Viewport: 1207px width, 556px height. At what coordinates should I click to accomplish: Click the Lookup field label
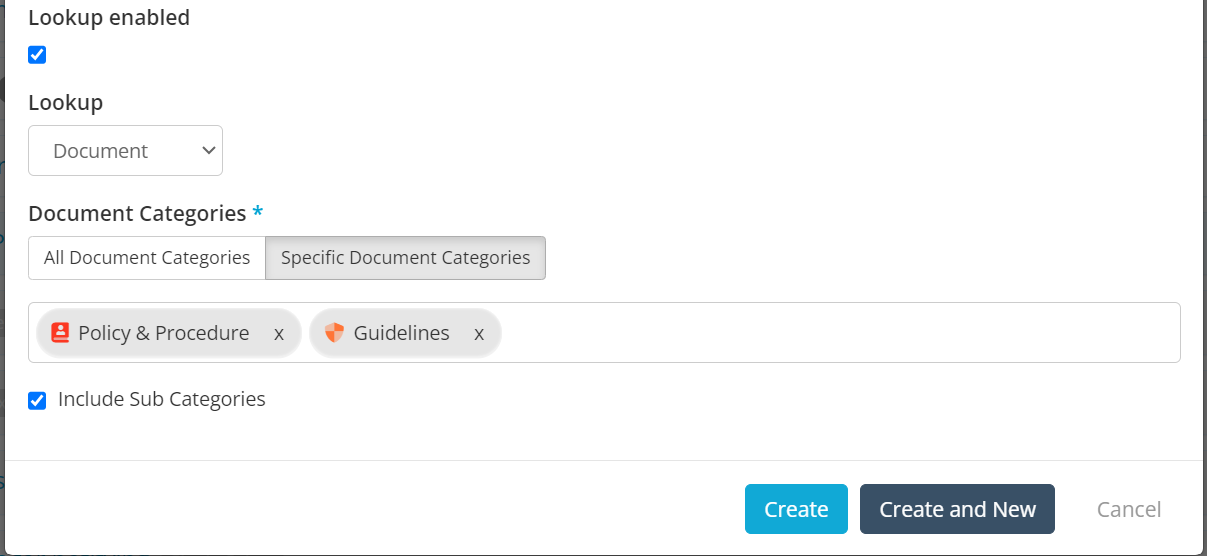click(66, 102)
